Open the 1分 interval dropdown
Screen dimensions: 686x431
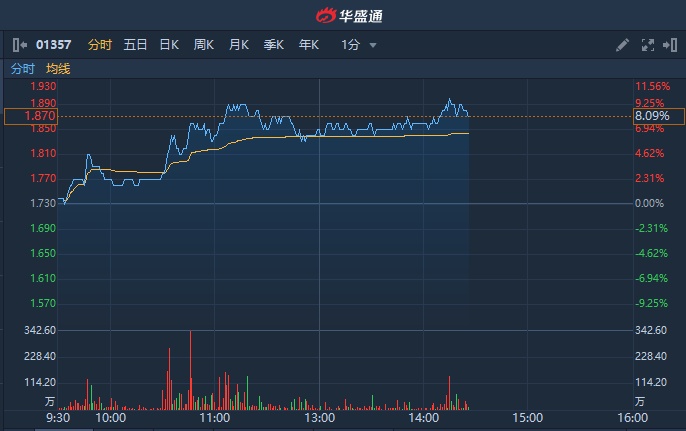(x=350, y=45)
